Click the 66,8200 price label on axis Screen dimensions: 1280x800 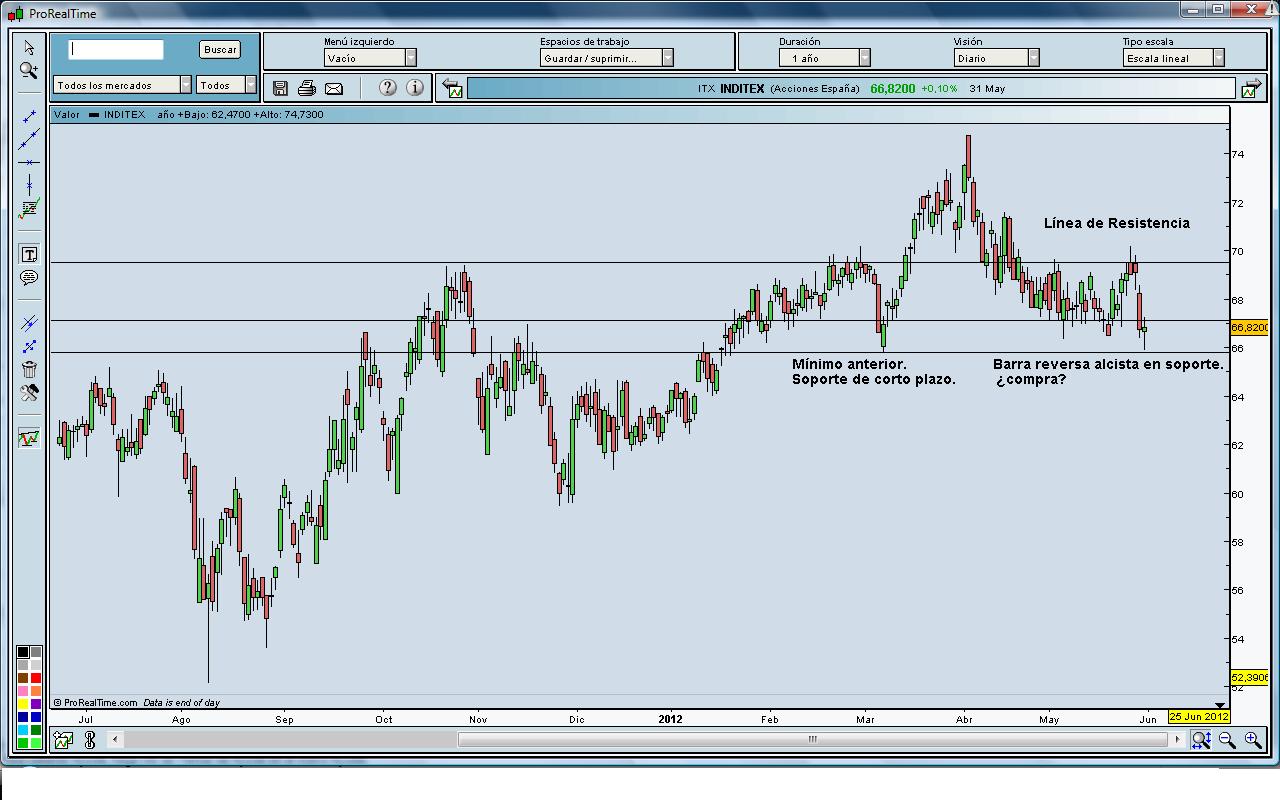pyautogui.click(x=1250, y=327)
